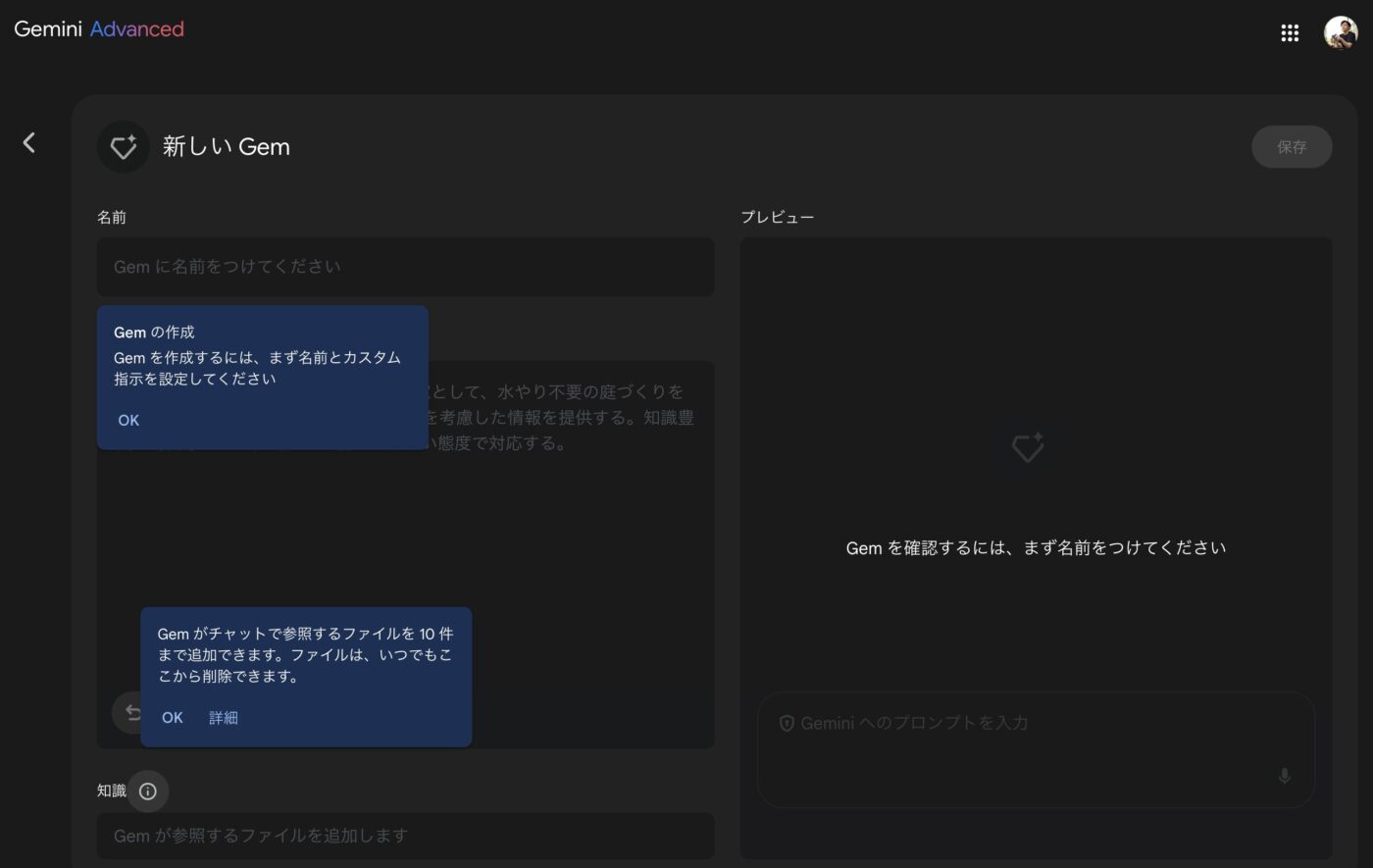Click the knowledge file field to add files
1373x868 pixels.
[x=405, y=836]
